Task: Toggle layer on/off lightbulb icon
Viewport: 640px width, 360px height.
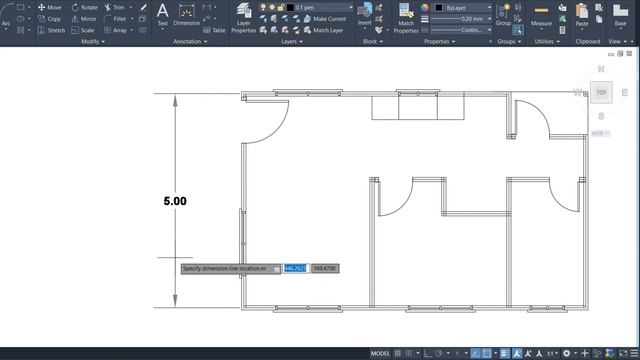Action: click(263, 7)
